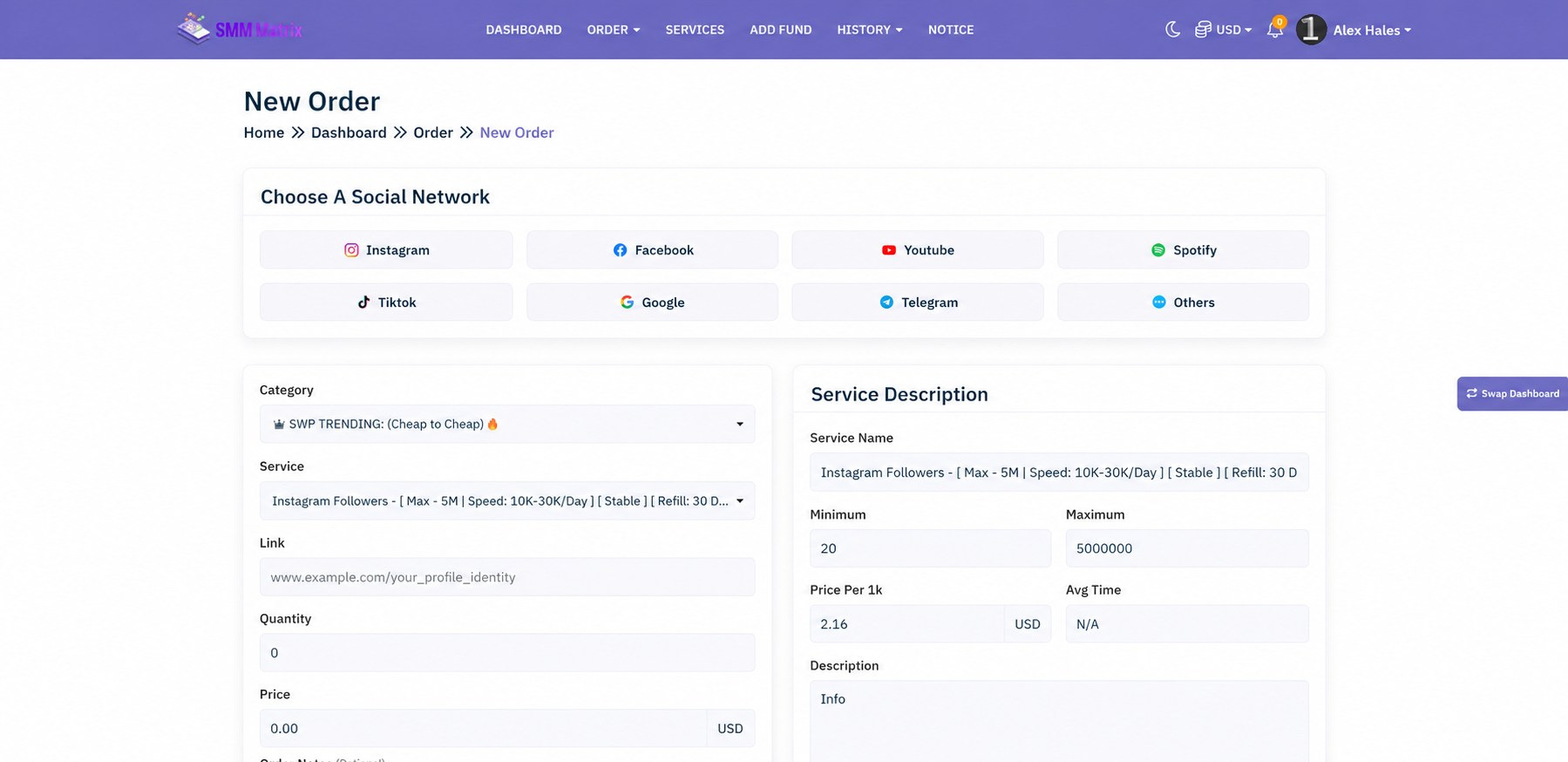Open the Service dropdown

click(507, 501)
